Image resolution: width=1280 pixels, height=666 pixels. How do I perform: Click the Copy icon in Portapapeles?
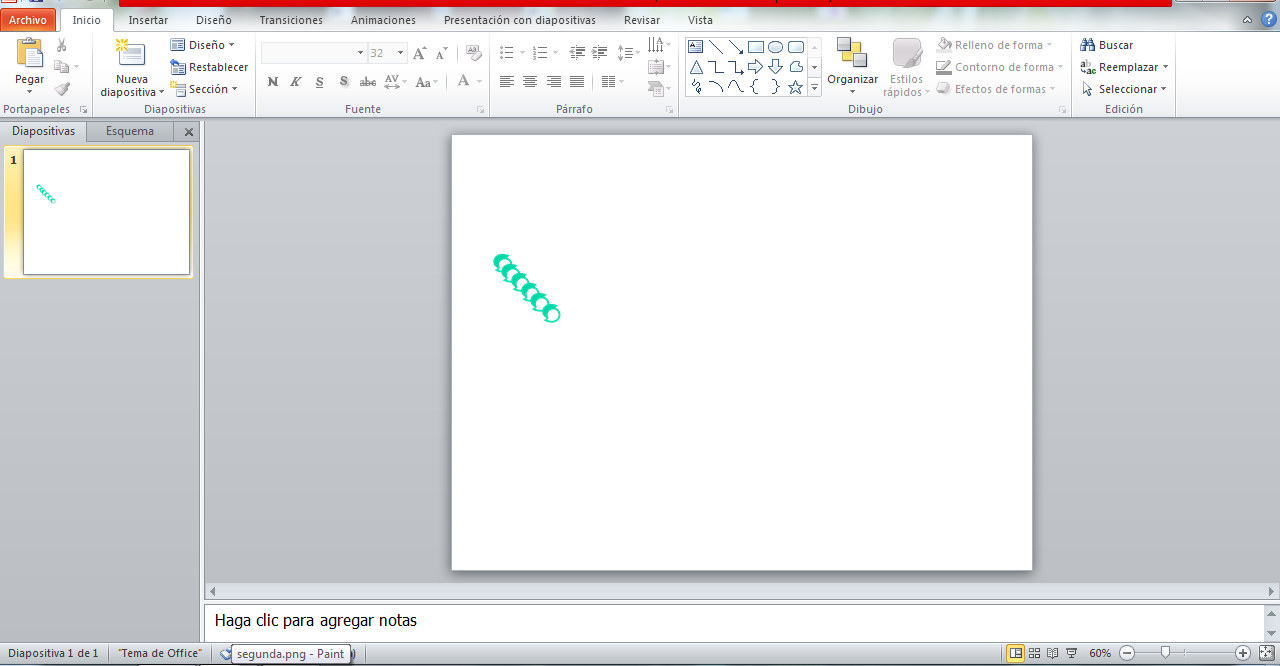pyautogui.click(x=62, y=67)
